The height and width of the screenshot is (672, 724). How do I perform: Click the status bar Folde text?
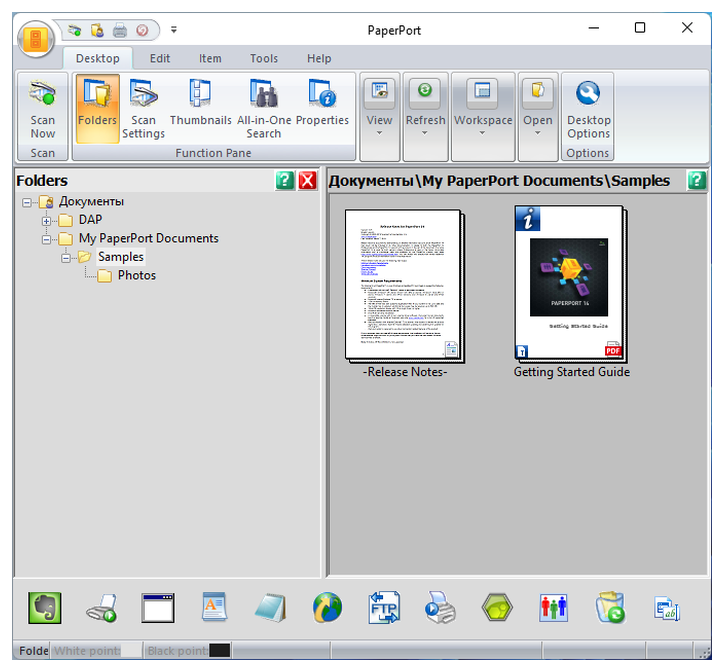[x=34, y=651]
